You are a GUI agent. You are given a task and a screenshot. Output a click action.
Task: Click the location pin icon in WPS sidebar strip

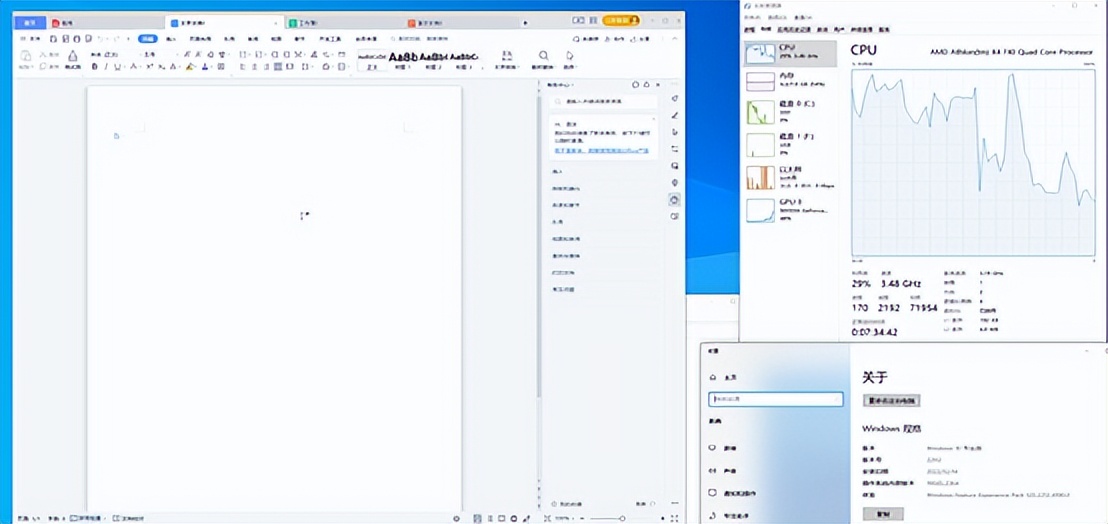pyautogui.click(x=675, y=183)
